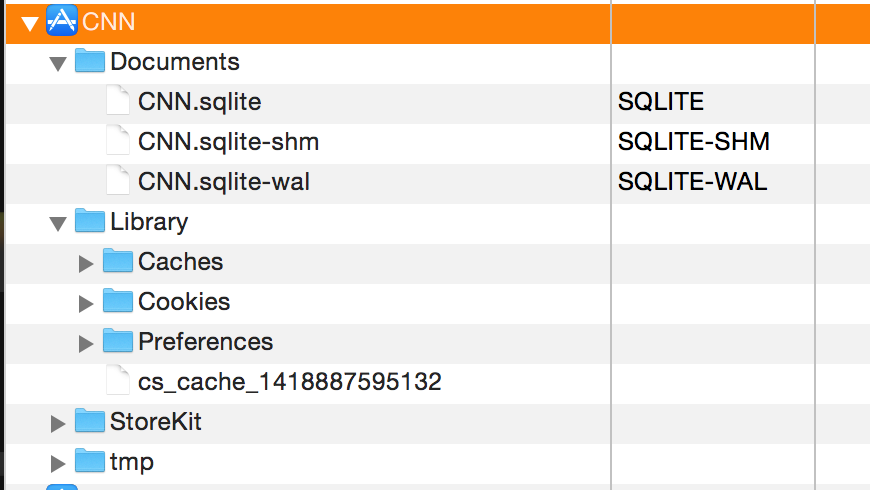
Task: Select the Library folder icon
Action: coord(90,220)
